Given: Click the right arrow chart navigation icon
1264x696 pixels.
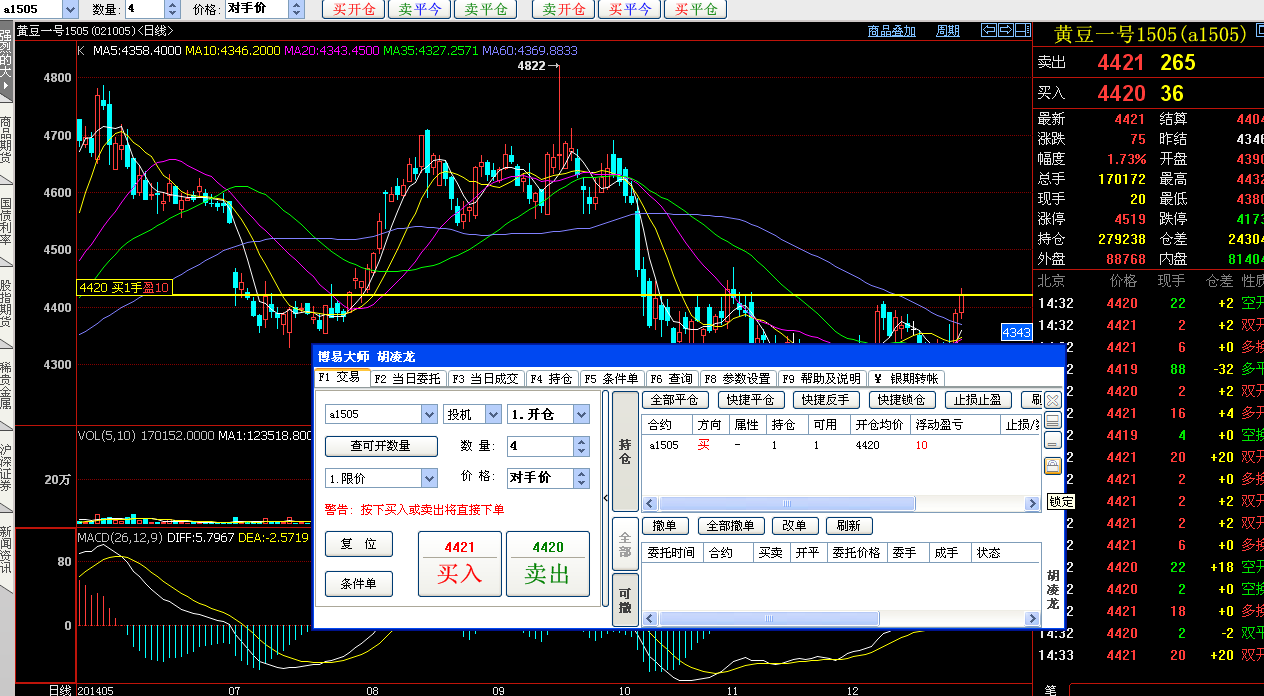Looking at the screenshot, I should coord(1005,30).
